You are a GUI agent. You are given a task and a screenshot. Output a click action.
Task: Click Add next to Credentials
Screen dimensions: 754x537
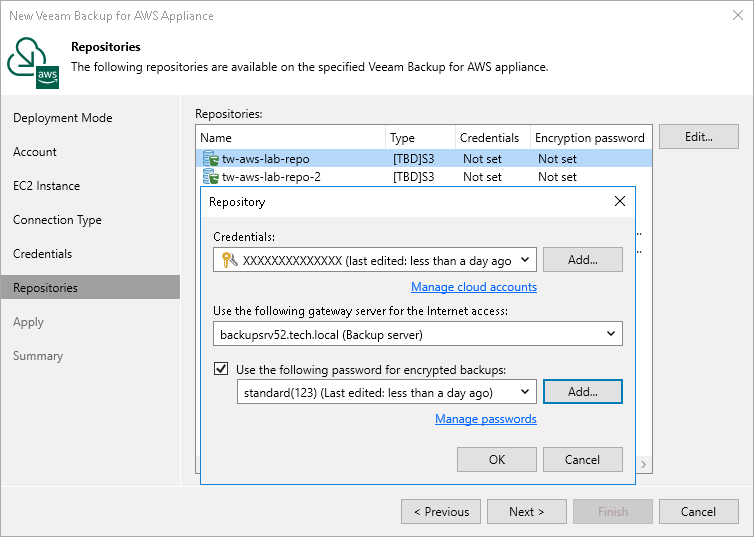click(x=582, y=260)
